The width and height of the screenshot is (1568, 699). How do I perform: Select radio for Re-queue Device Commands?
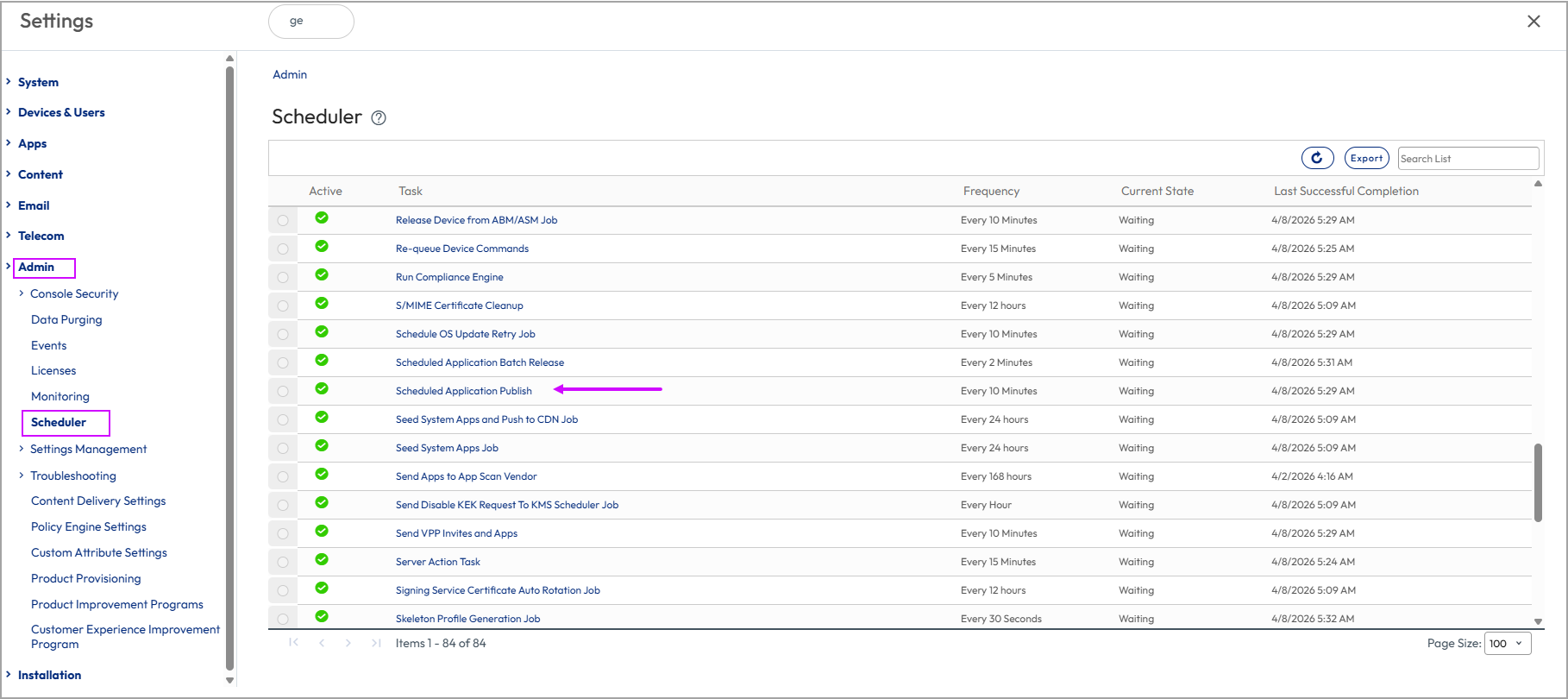(283, 249)
